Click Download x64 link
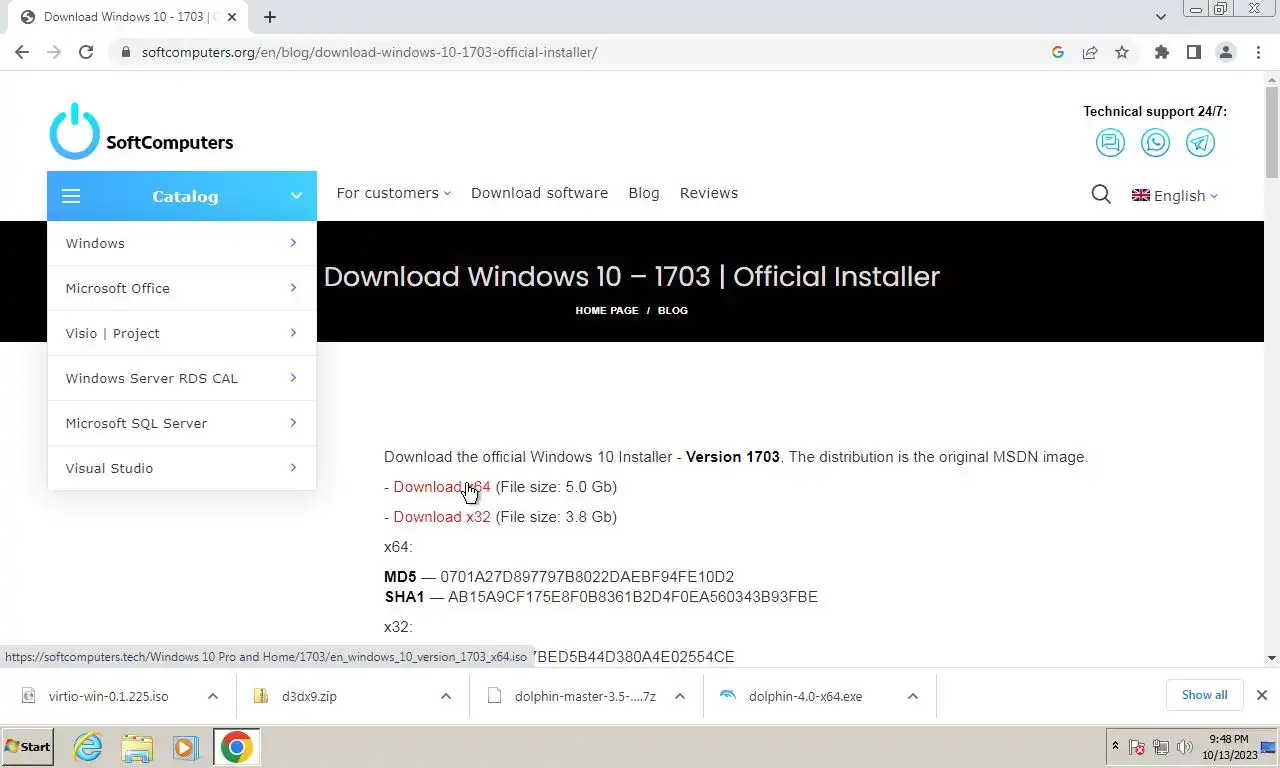Viewport: 1280px width, 768px height. click(442, 487)
